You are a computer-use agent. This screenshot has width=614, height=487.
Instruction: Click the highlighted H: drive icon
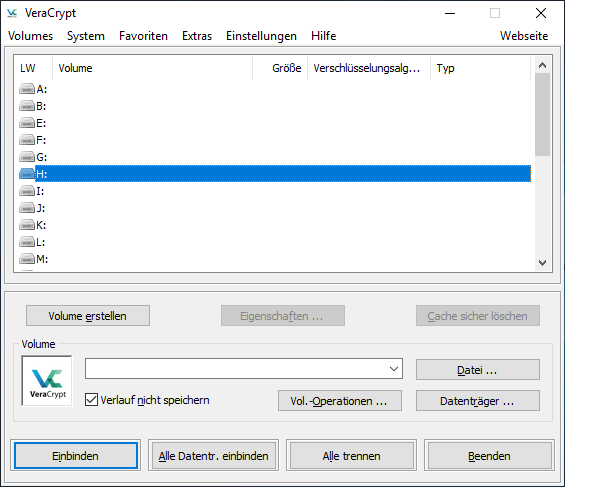tap(27, 174)
